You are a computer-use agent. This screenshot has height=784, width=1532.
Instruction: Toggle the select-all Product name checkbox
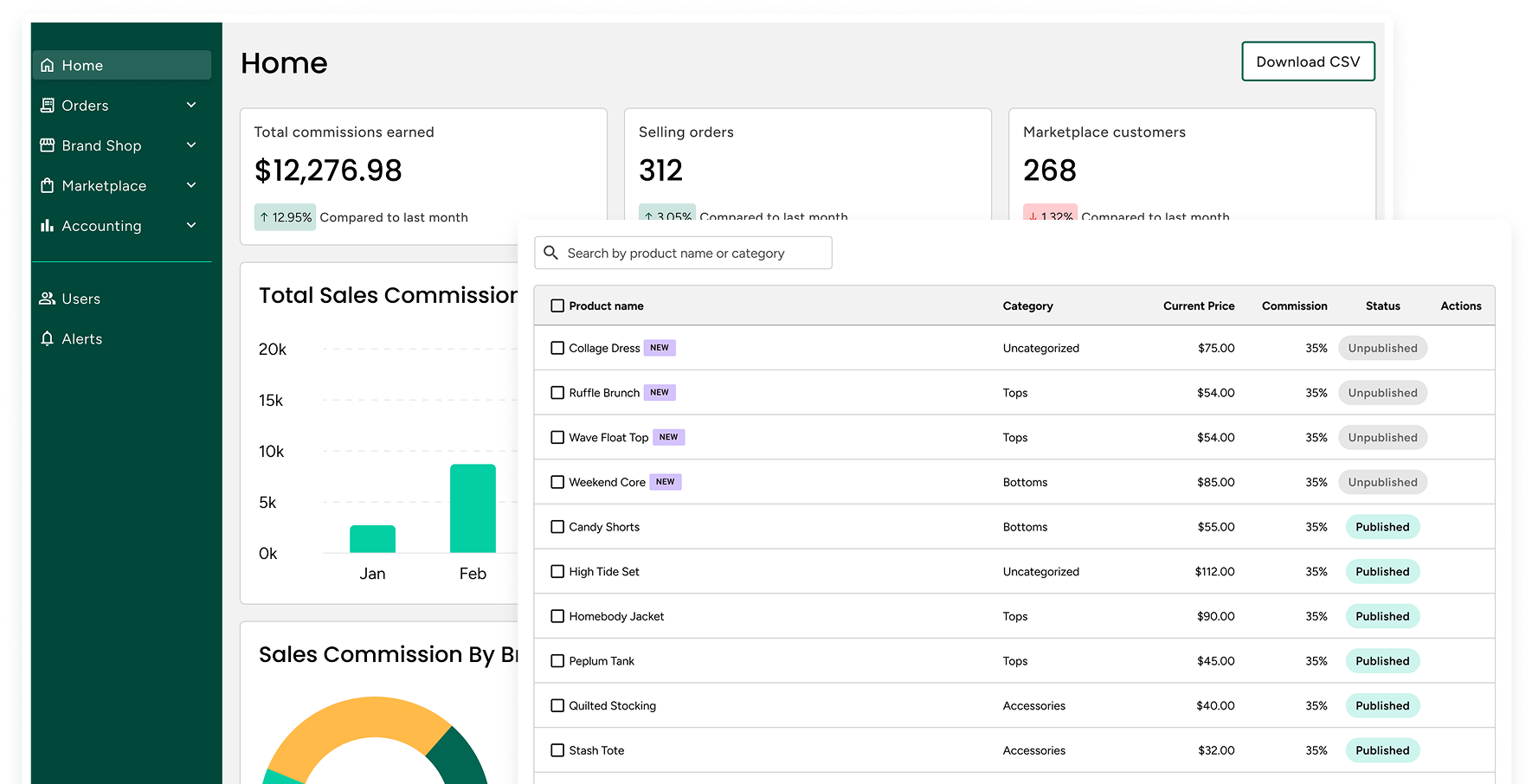pos(557,305)
